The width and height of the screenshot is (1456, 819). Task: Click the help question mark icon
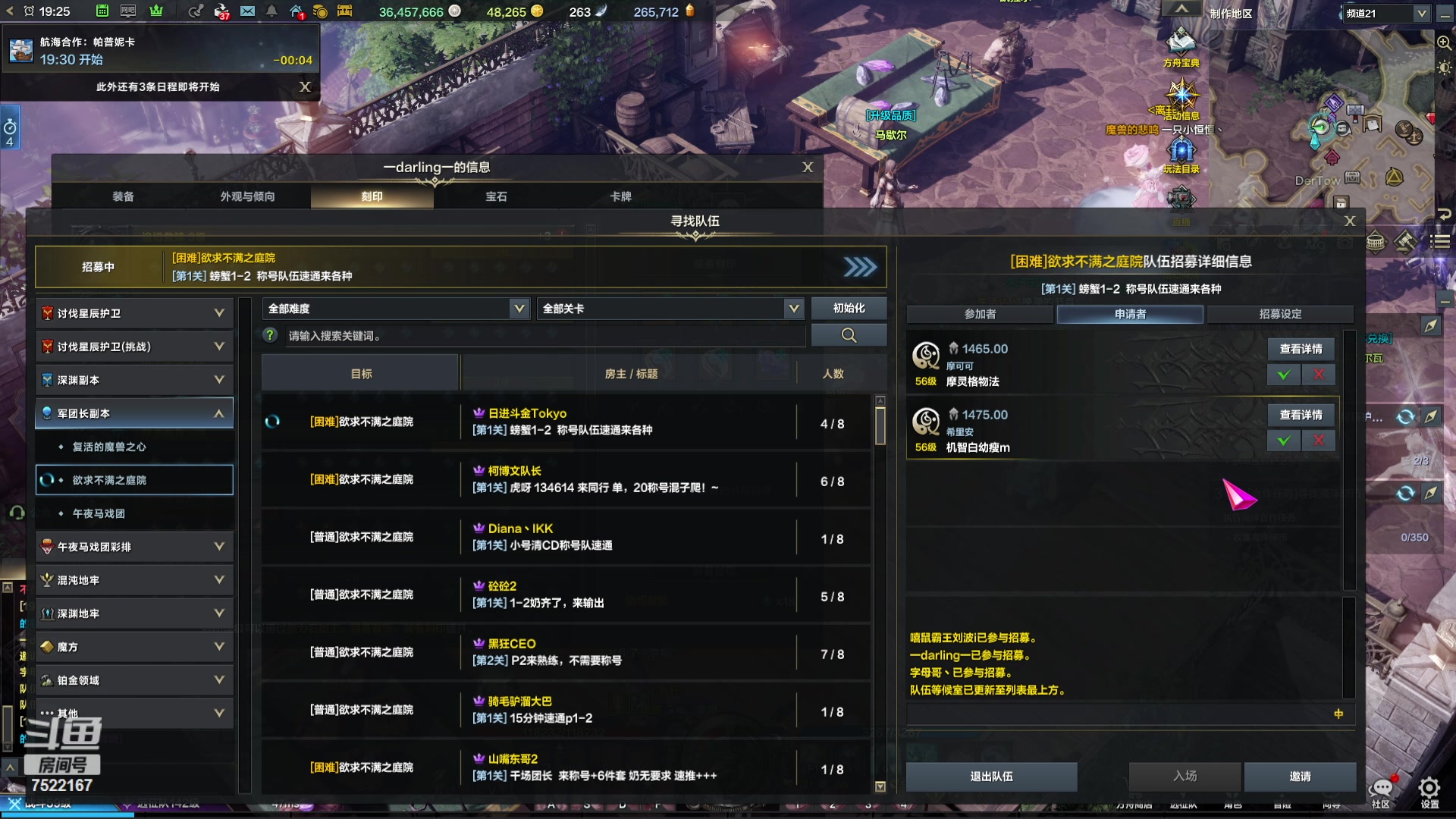[x=270, y=335]
